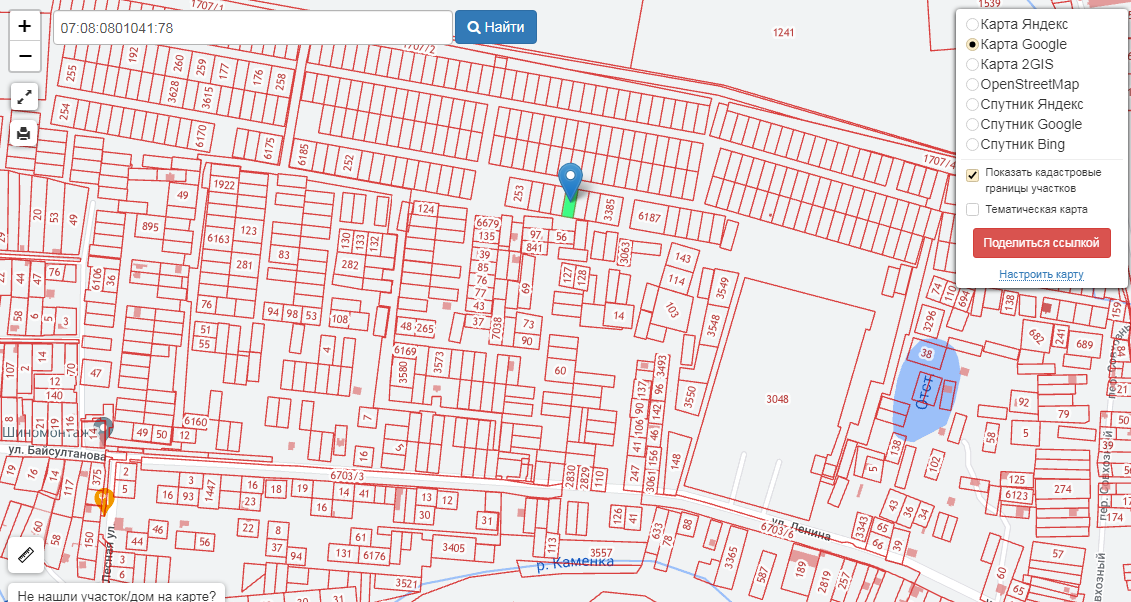Click parcel labeled 3385

pos(609,210)
